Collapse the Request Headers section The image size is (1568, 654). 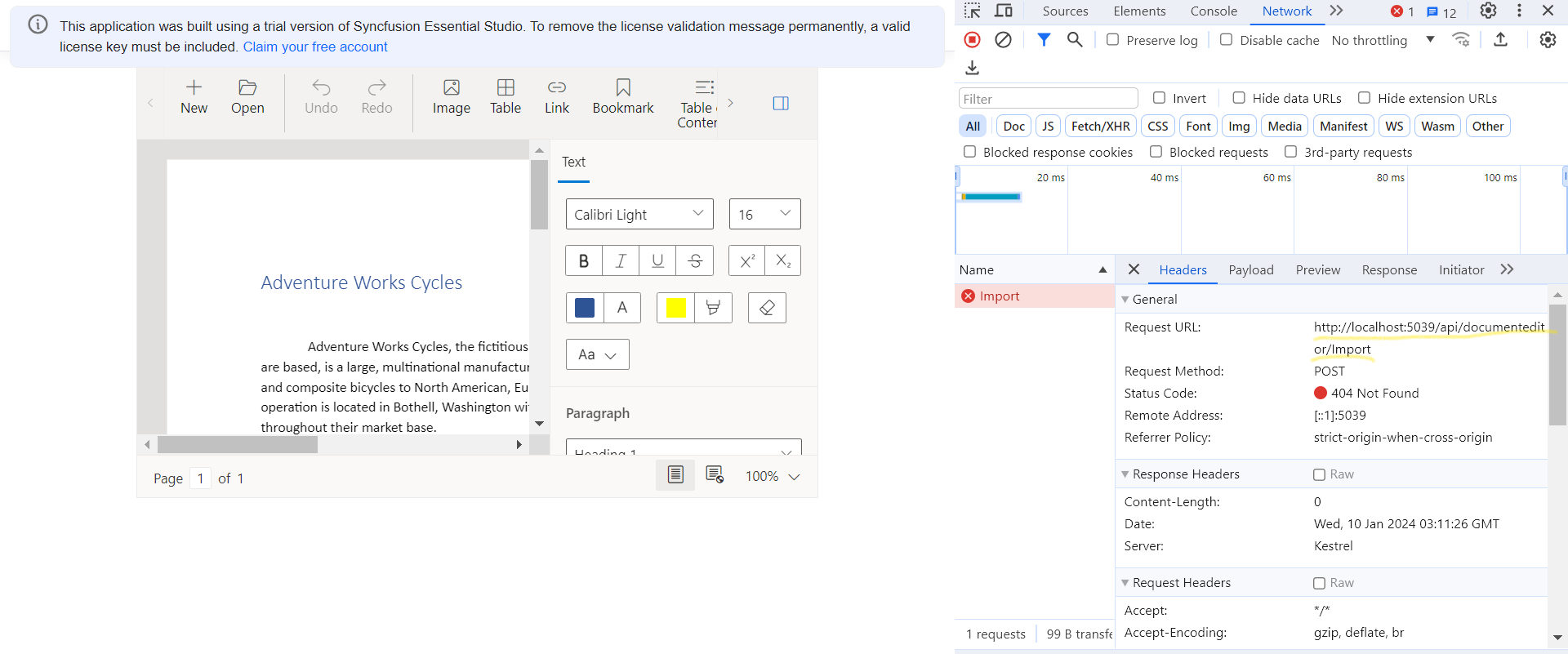pyautogui.click(x=1125, y=583)
